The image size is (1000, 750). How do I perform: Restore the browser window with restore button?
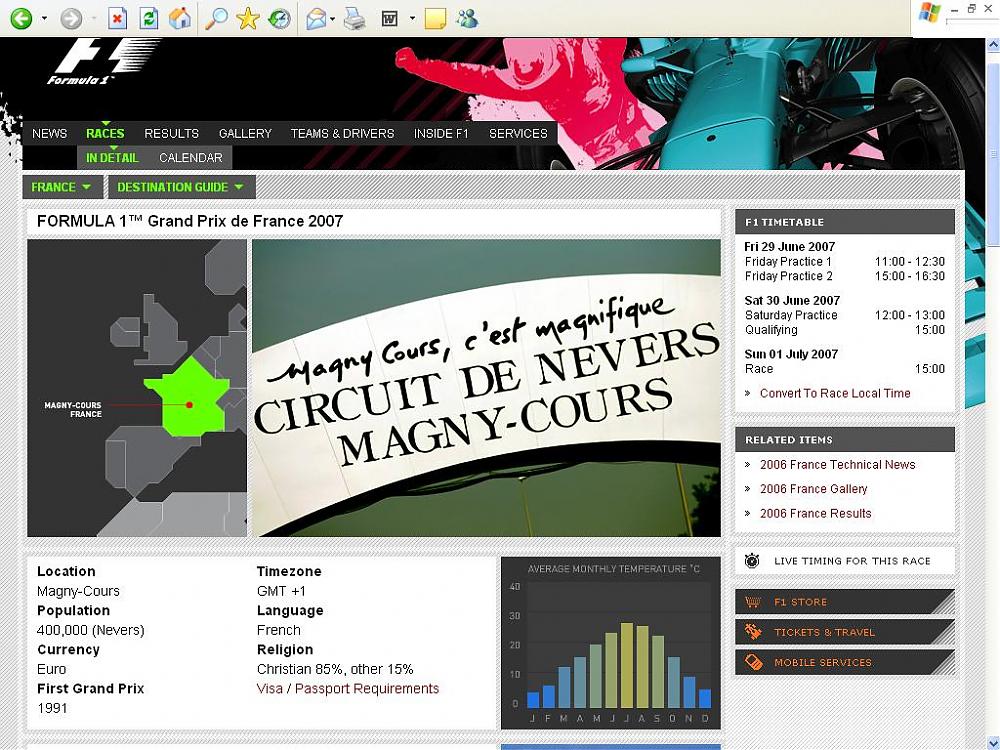(972, 8)
